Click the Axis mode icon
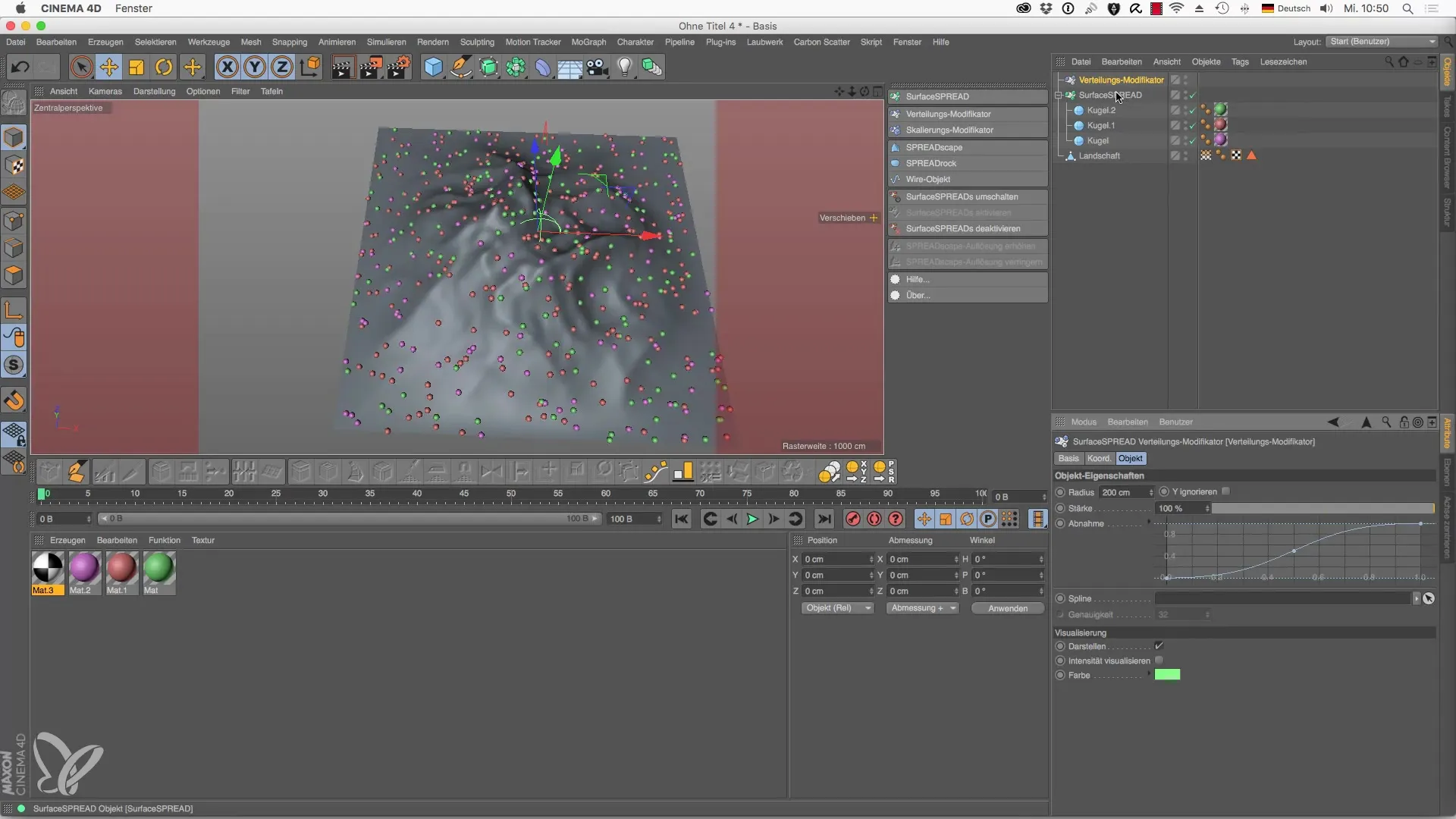This screenshot has height=819, width=1456. (x=14, y=309)
